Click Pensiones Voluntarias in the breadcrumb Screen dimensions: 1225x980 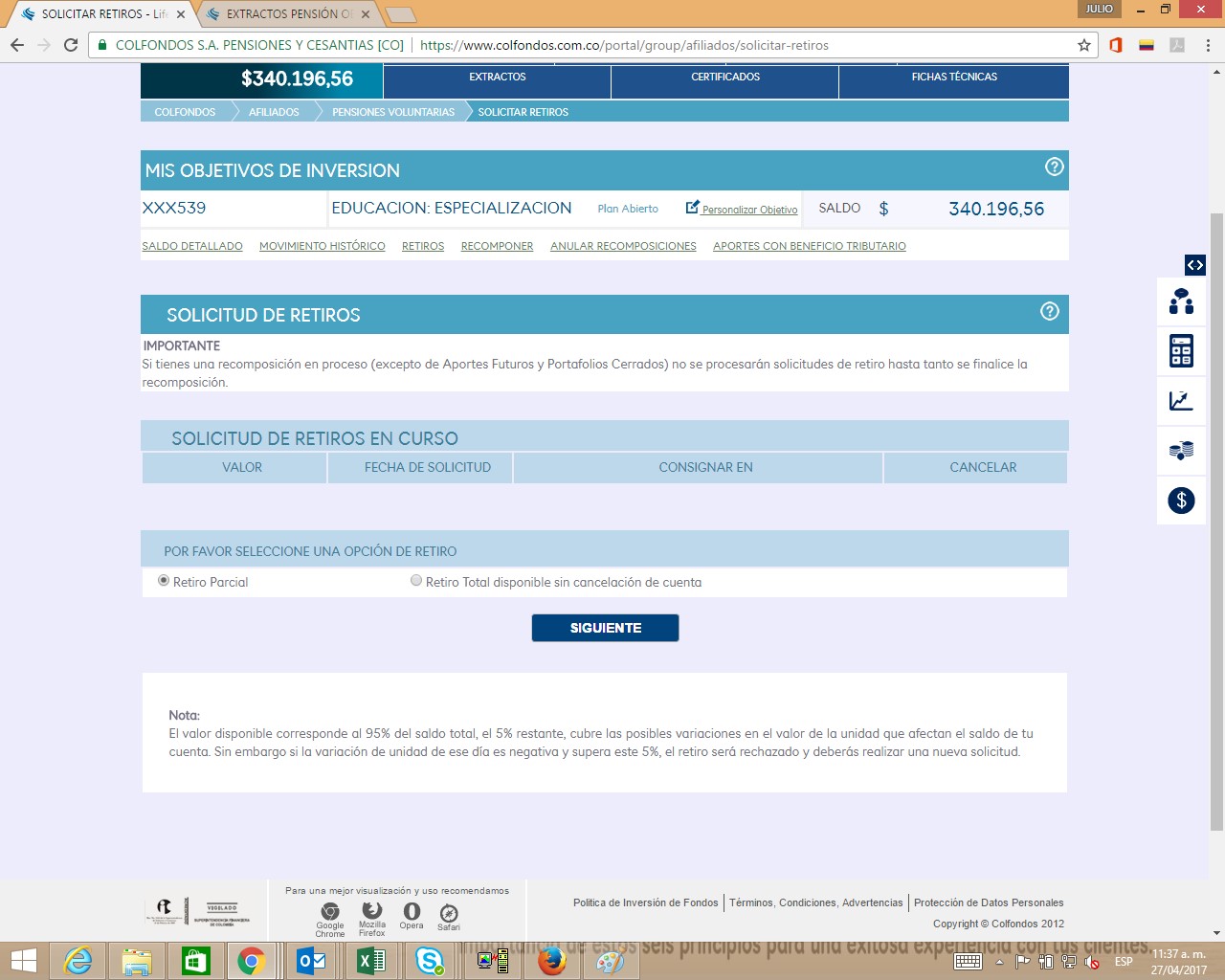click(x=392, y=112)
